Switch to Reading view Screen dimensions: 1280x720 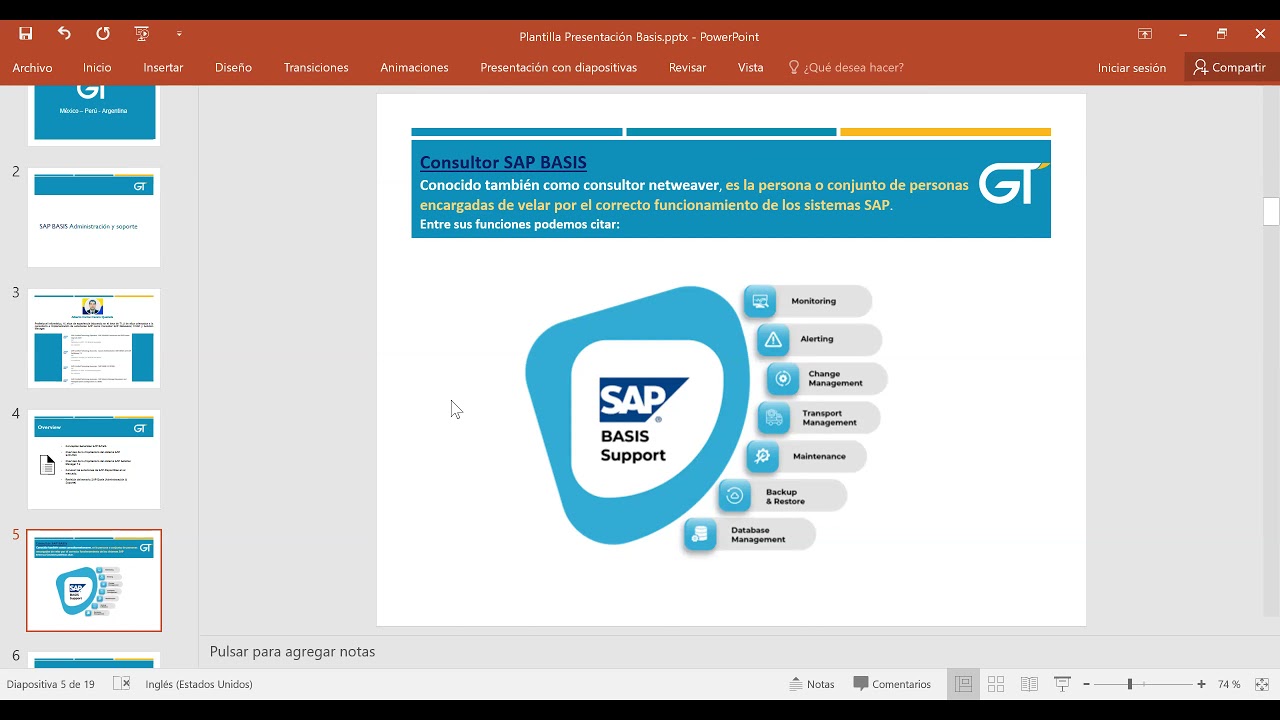click(1029, 684)
